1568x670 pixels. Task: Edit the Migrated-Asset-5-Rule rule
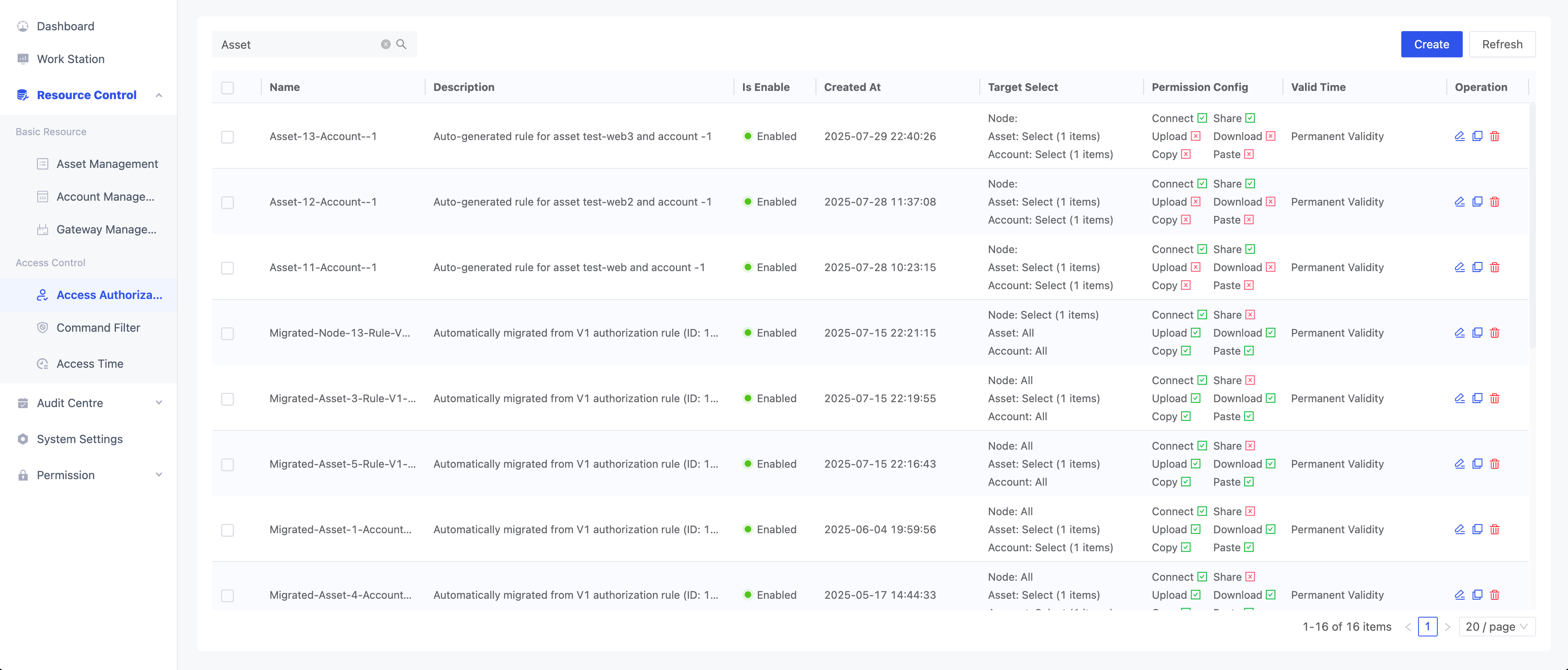(1459, 464)
